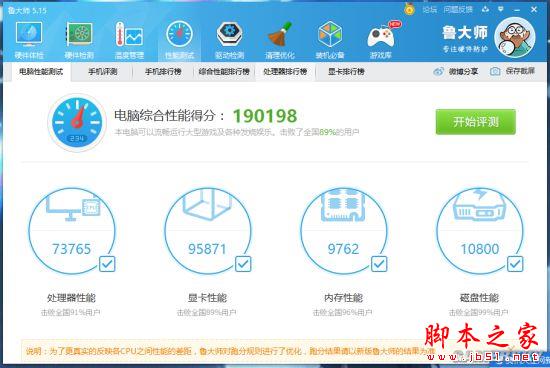This screenshot has width=550, height=368.
Task: Open the 装机必备 software cube icon
Action: point(330,34)
